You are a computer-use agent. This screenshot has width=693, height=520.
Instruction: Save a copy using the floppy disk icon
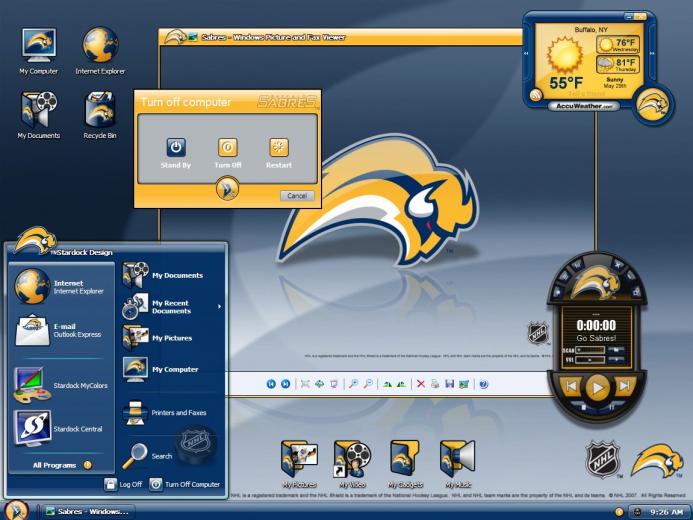coord(449,384)
